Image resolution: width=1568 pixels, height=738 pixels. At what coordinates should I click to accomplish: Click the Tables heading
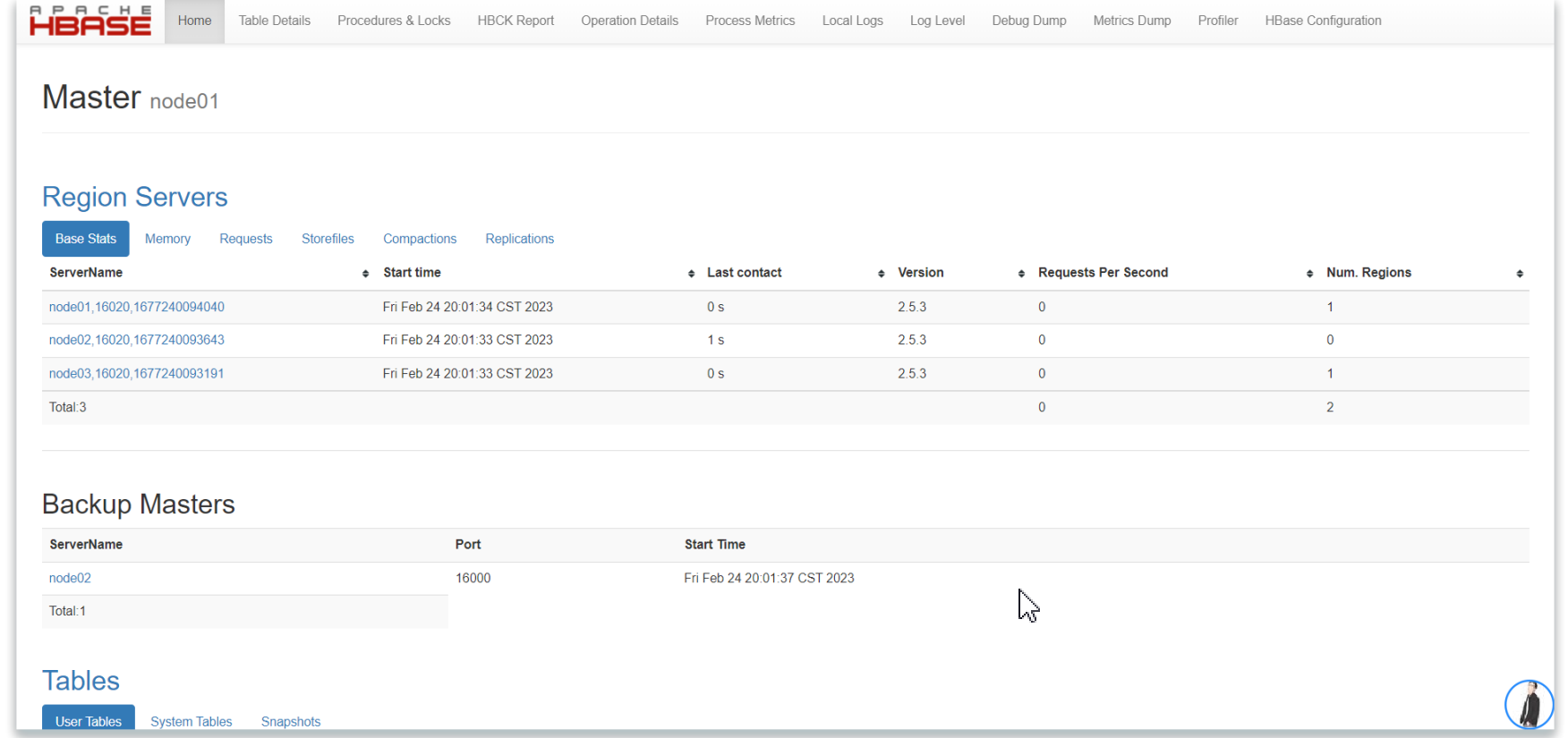[81, 681]
